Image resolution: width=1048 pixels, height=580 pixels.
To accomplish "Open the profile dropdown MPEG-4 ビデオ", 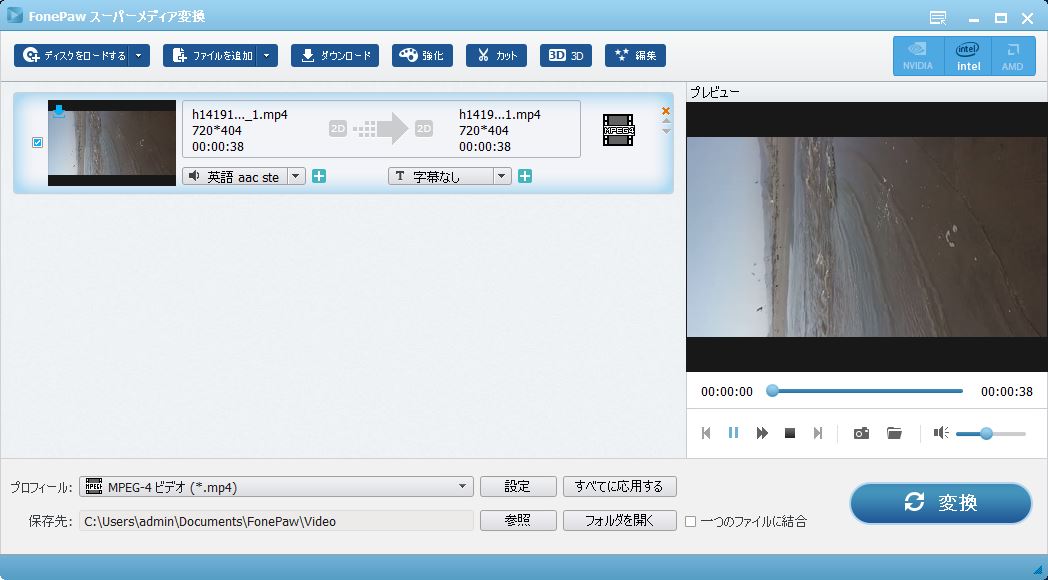I will coord(276,487).
